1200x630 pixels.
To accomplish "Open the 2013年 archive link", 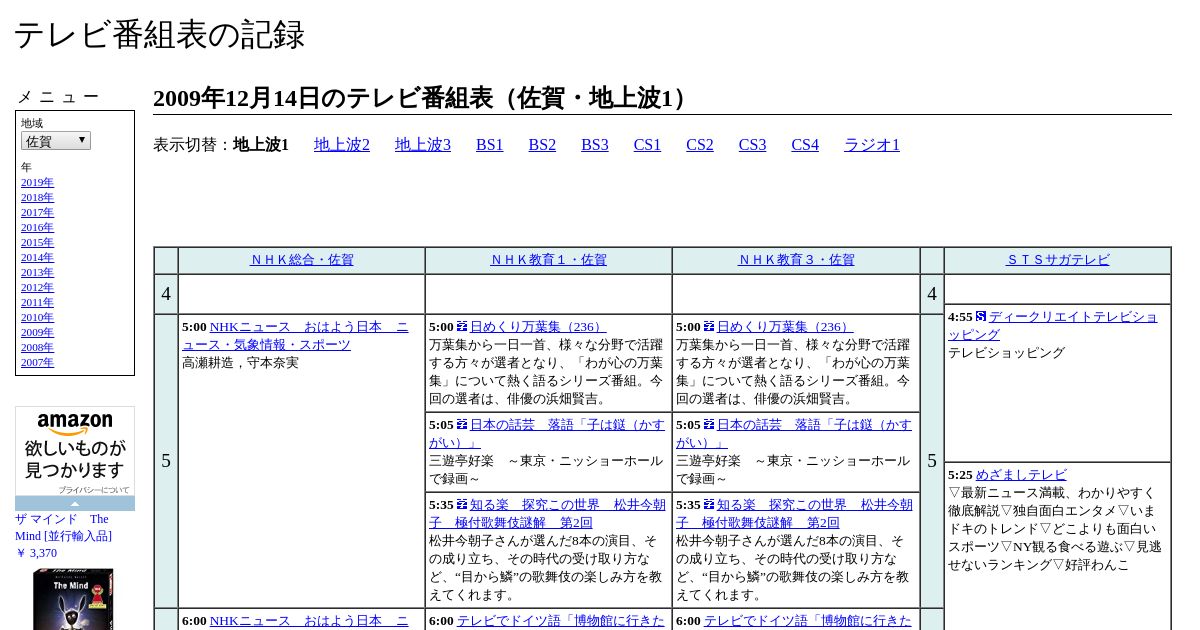I will pyautogui.click(x=37, y=273).
